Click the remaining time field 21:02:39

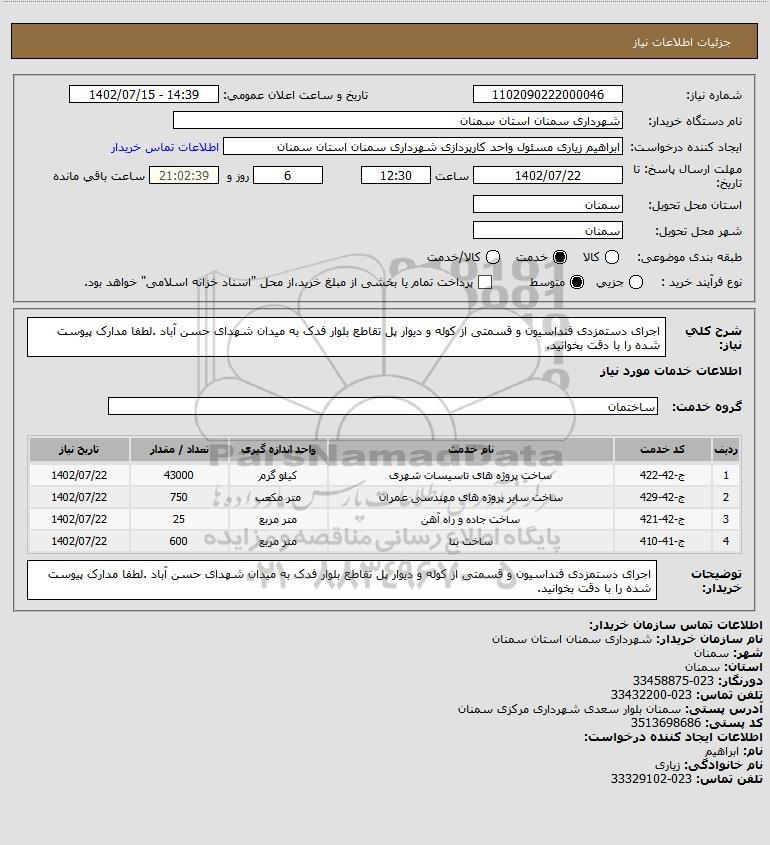pos(184,176)
